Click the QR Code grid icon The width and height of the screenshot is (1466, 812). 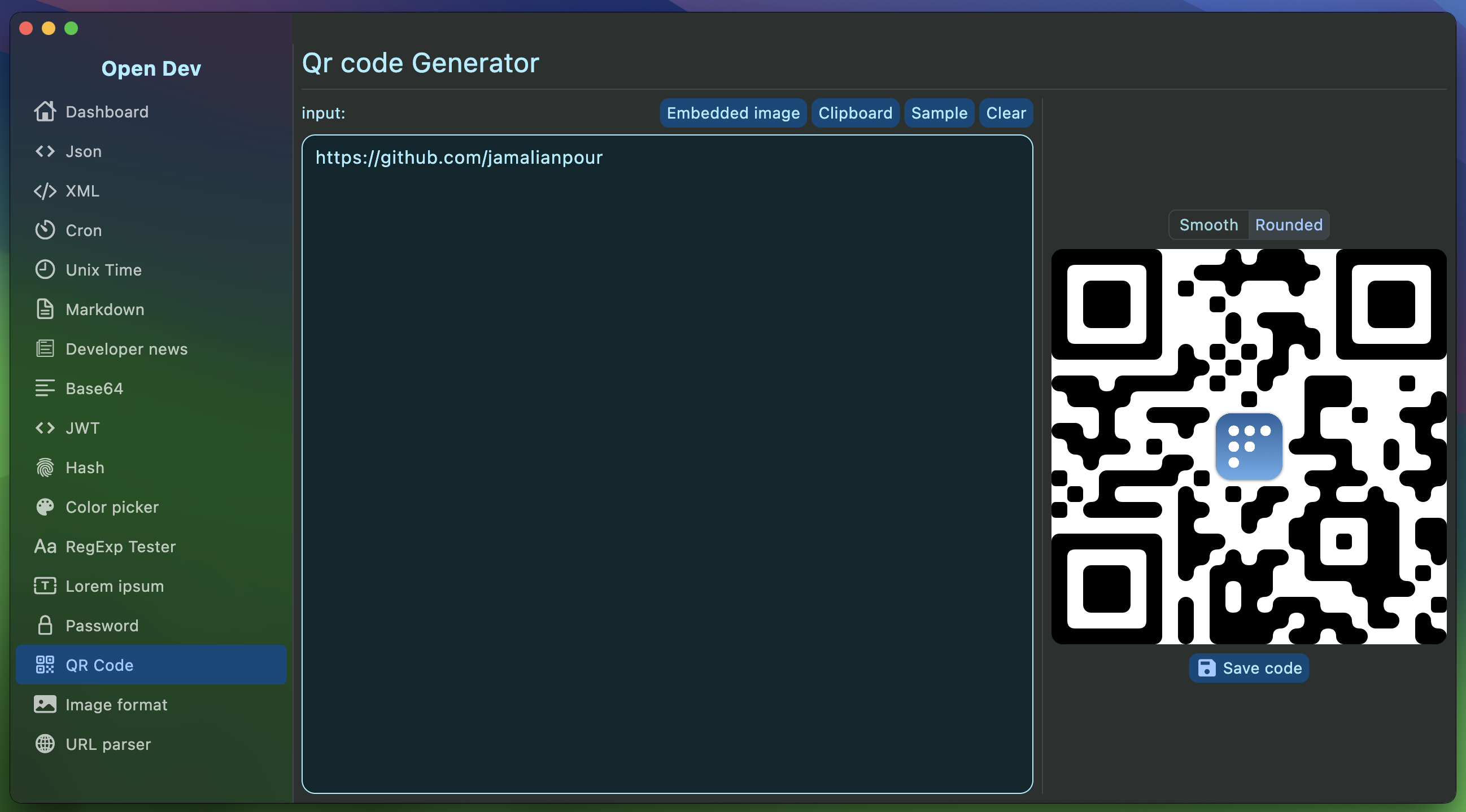click(x=45, y=665)
